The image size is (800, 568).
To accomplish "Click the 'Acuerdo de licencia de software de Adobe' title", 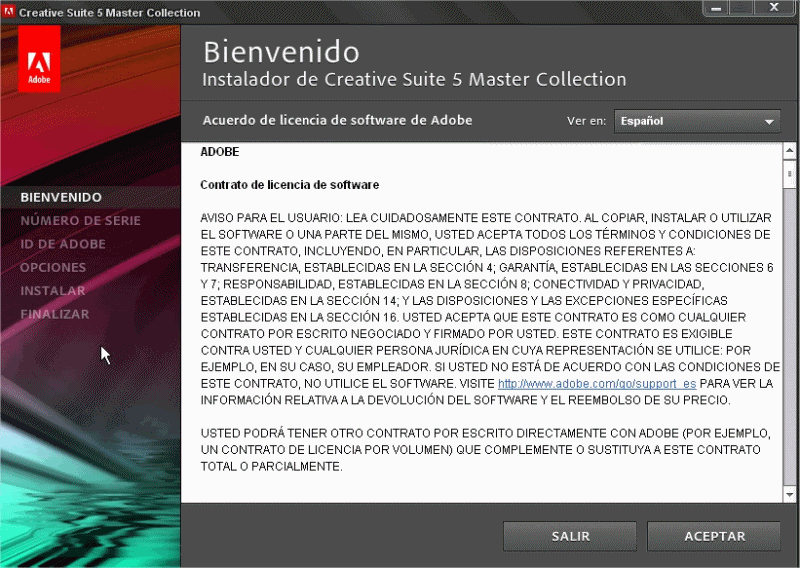I will 337,120.
